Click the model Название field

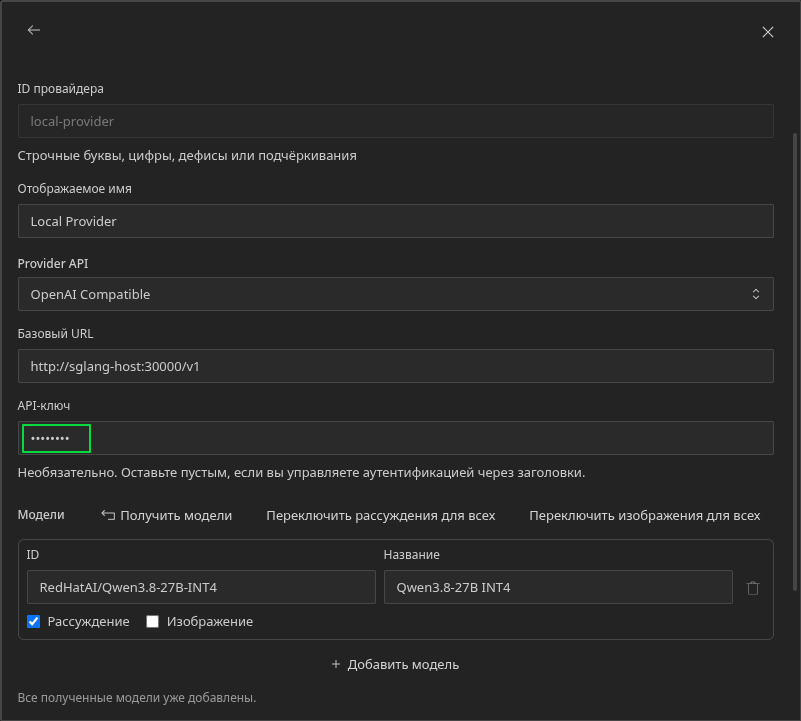pyautogui.click(x=558, y=587)
